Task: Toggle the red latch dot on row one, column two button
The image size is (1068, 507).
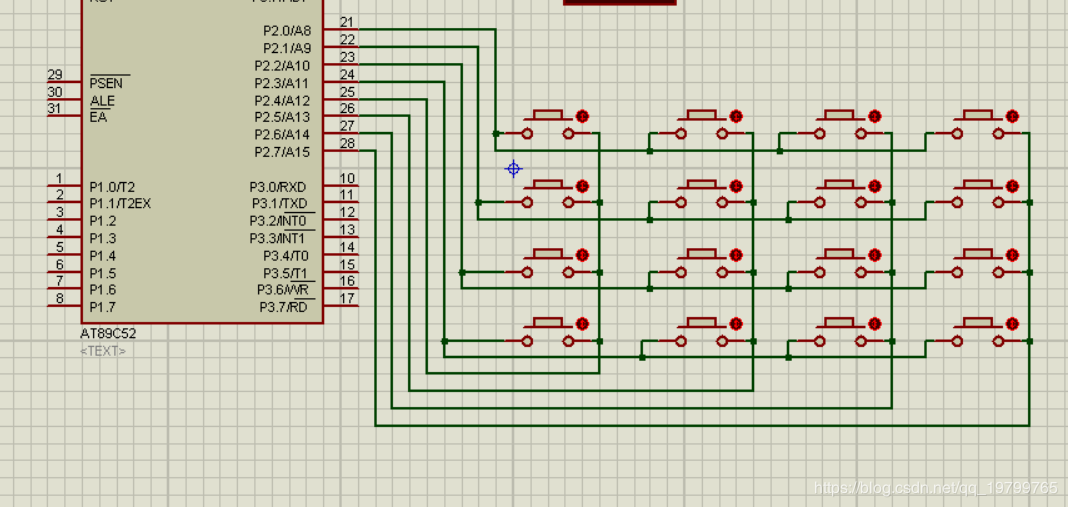Action: [x=736, y=116]
